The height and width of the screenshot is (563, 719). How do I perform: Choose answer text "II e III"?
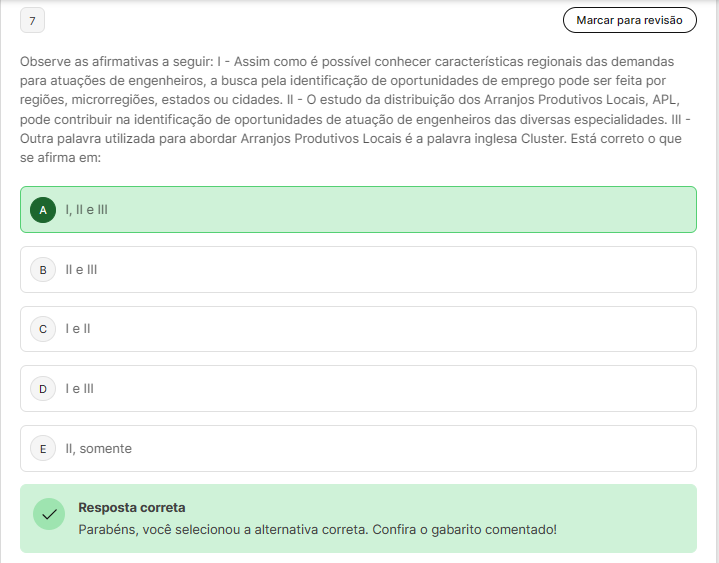(x=81, y=270)
